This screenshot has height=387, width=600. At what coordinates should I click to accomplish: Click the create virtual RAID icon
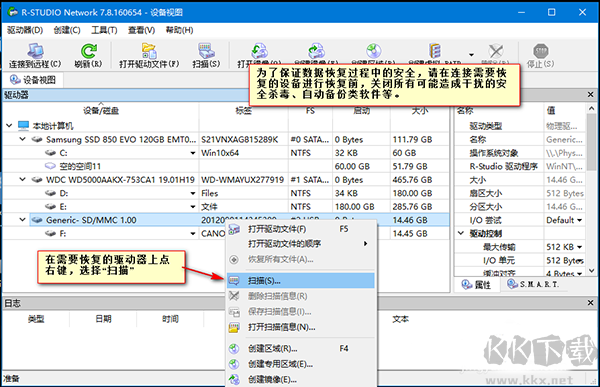click(435, 51)
